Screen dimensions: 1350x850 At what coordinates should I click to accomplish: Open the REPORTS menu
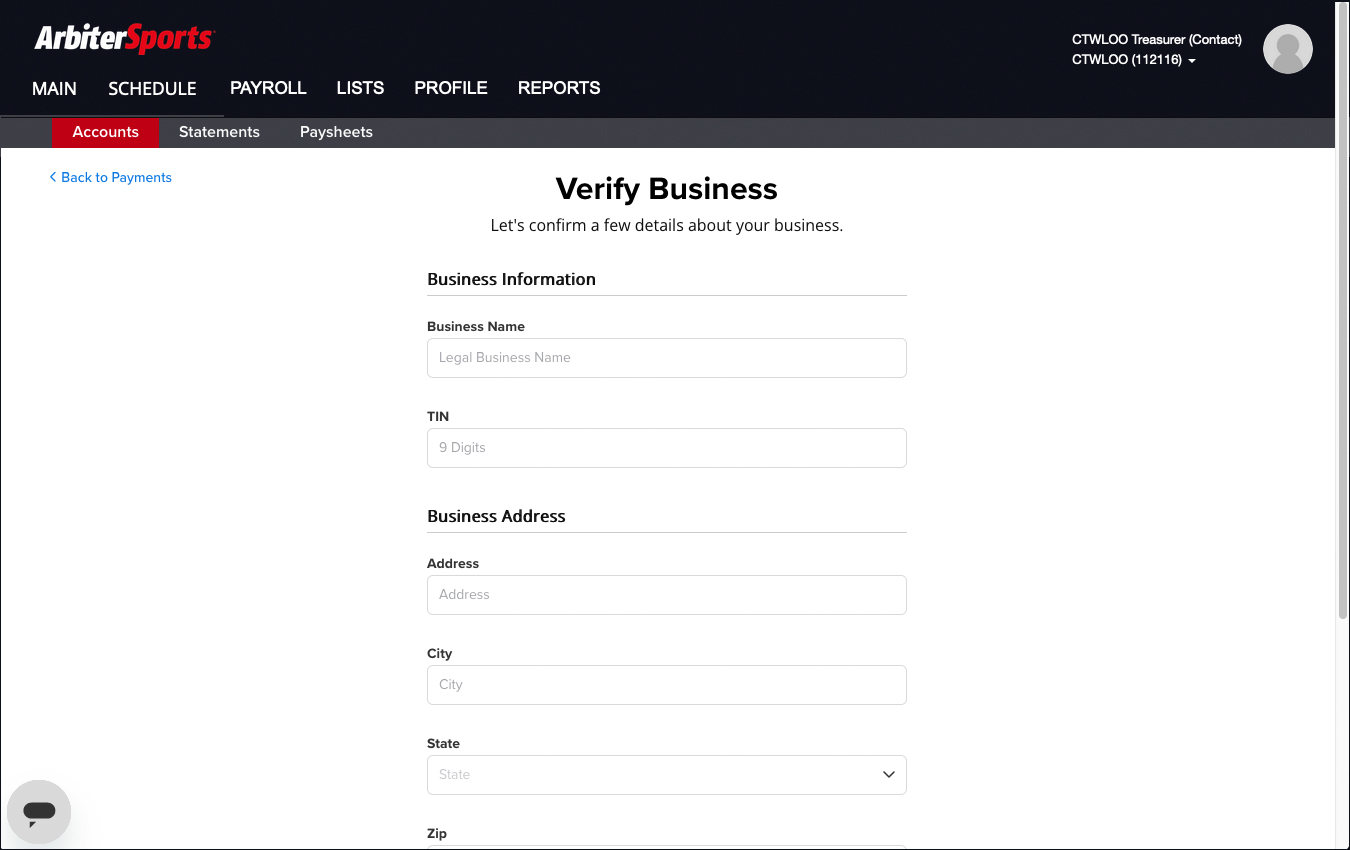[559, 88]
